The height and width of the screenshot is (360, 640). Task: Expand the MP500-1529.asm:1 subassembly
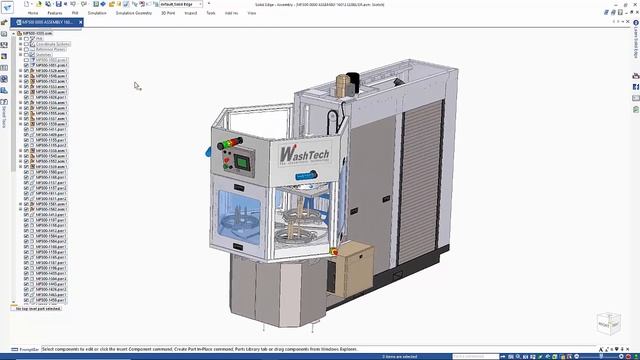point(20,71)
